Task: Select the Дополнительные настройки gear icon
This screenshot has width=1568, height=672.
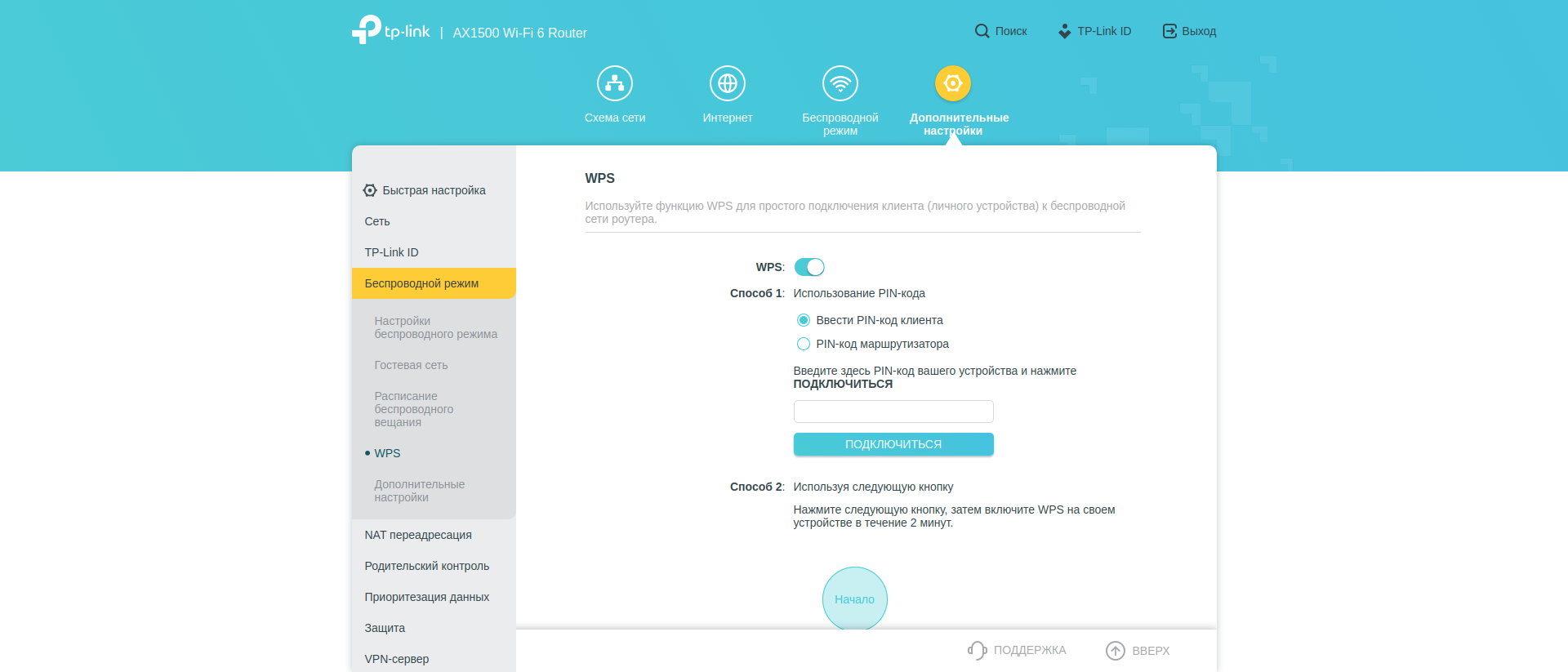Action: pos(952,83)
